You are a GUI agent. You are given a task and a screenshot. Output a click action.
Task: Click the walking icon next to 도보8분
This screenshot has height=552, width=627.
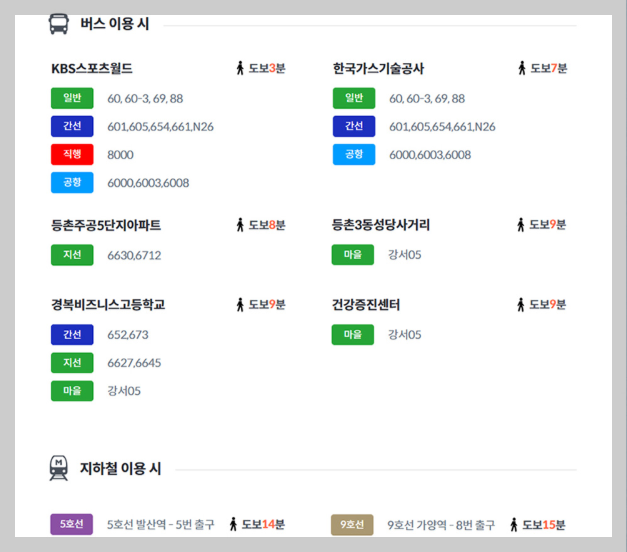click(x=240, y=225)
